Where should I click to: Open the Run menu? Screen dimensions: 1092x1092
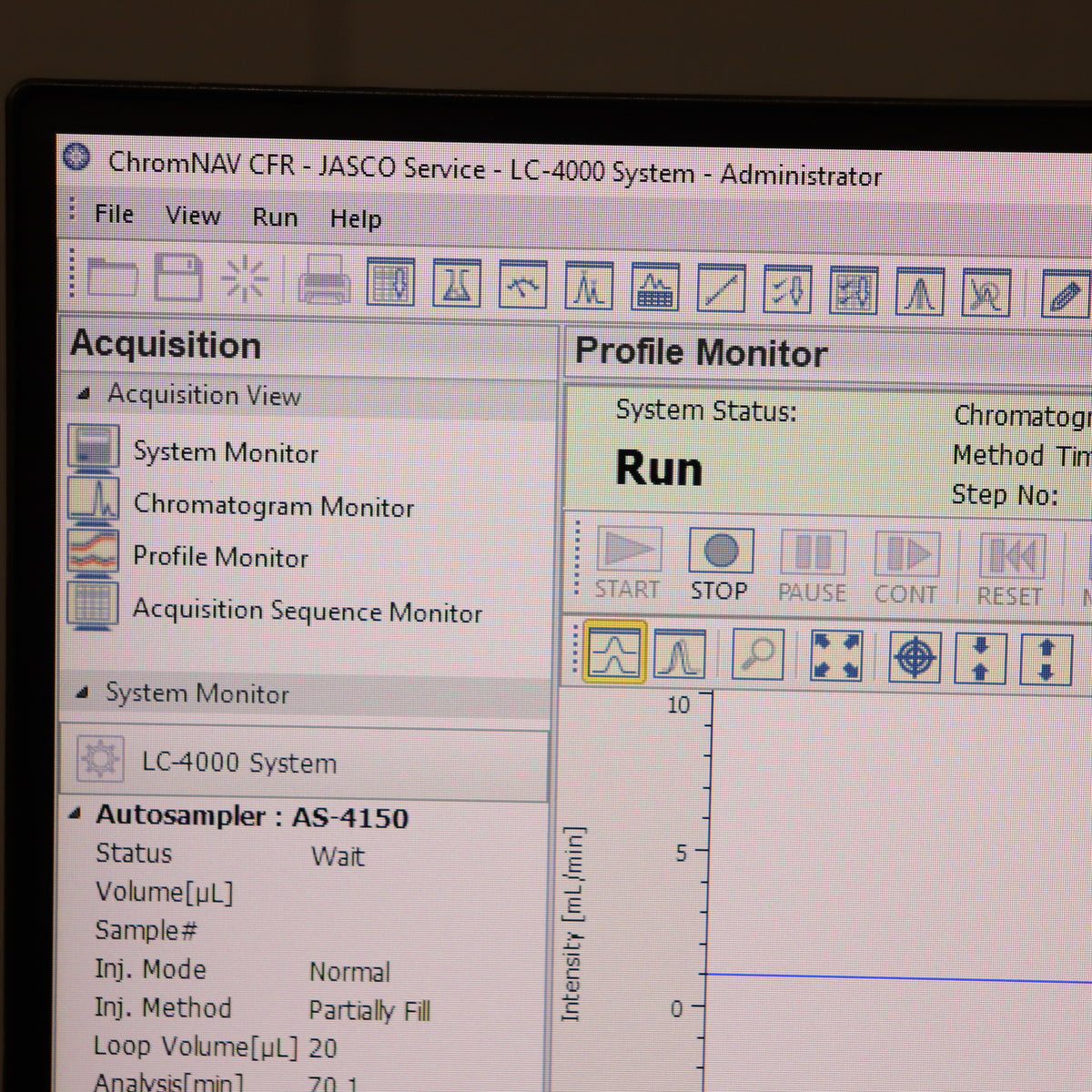(x=275, y=217)
